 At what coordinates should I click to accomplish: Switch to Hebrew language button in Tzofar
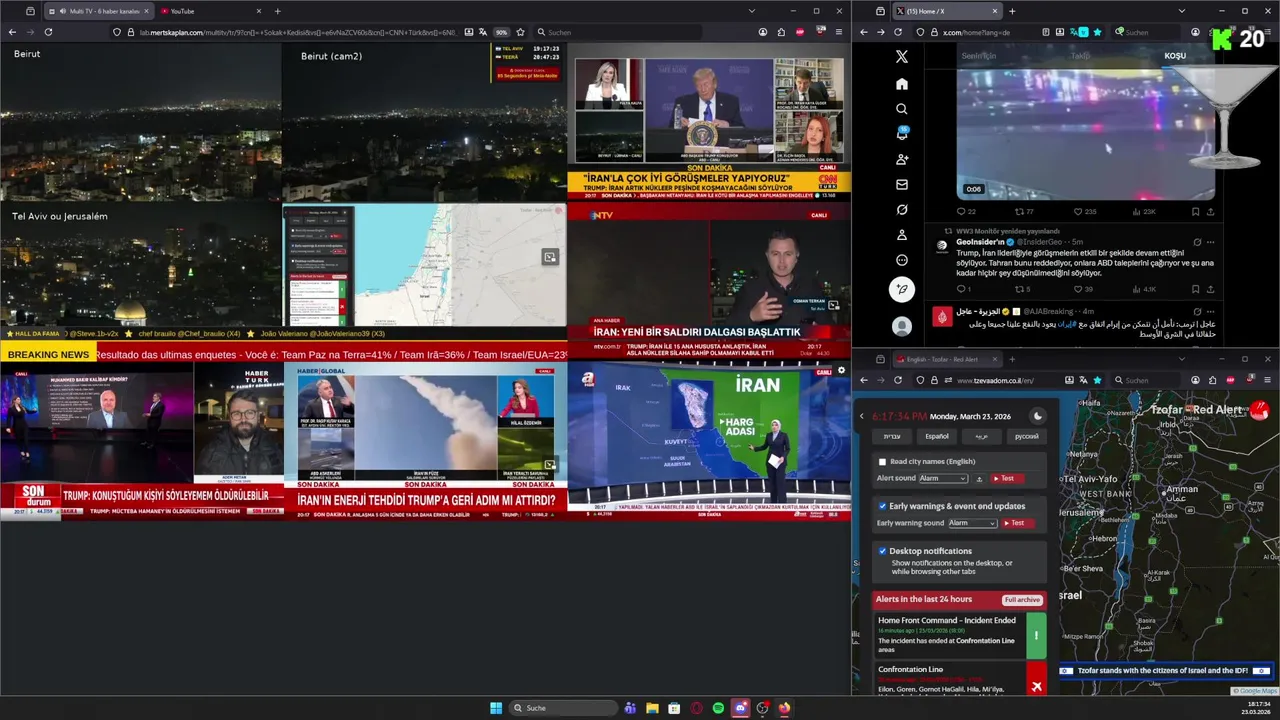coord(891,437)
